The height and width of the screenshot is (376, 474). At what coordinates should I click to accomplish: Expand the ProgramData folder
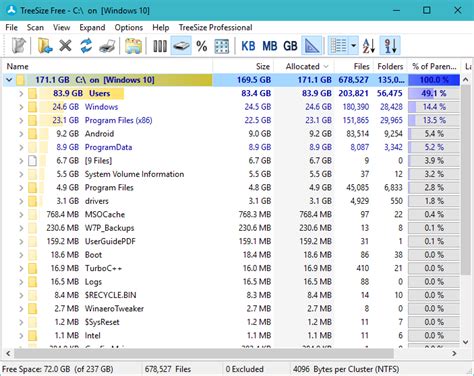click(x=21, y=147)
